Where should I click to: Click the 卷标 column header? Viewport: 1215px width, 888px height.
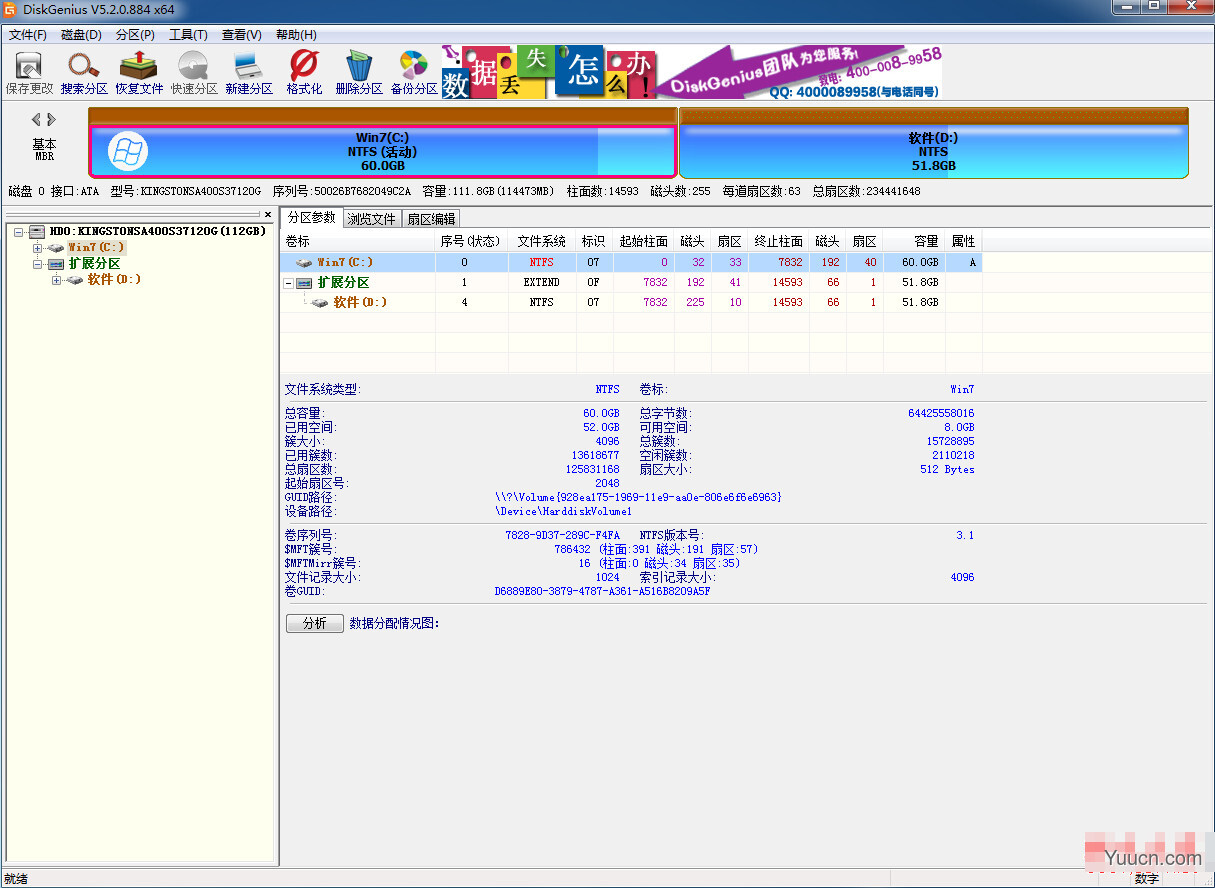click(358, 241)
